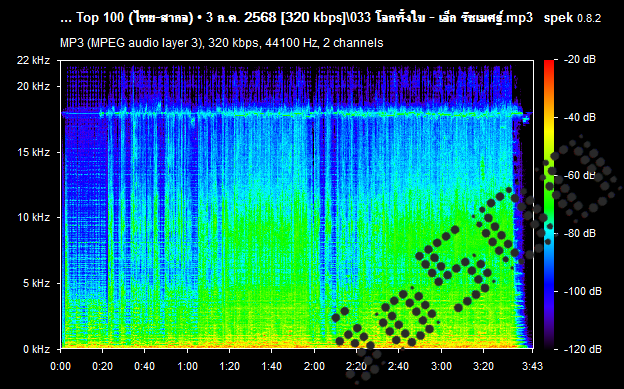Click the '22 kHz' frequency axis label
This screenshot has width=624, height=389.
(x=33, y=61)
